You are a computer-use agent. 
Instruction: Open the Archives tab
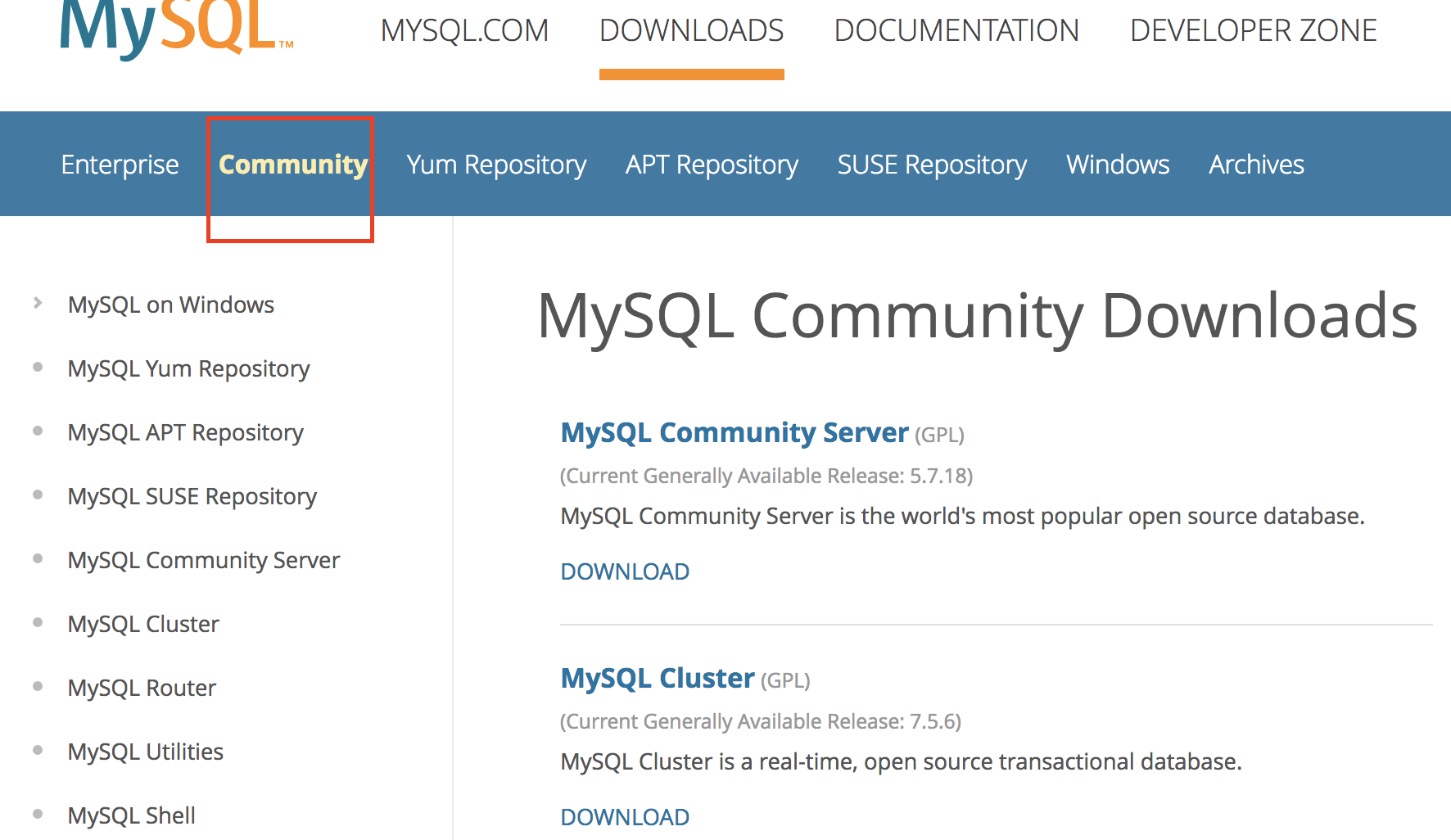(x=1256, y=165)
